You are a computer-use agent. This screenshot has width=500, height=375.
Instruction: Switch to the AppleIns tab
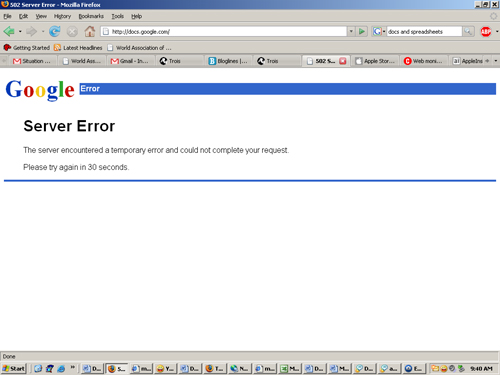[x=467, y=61]
